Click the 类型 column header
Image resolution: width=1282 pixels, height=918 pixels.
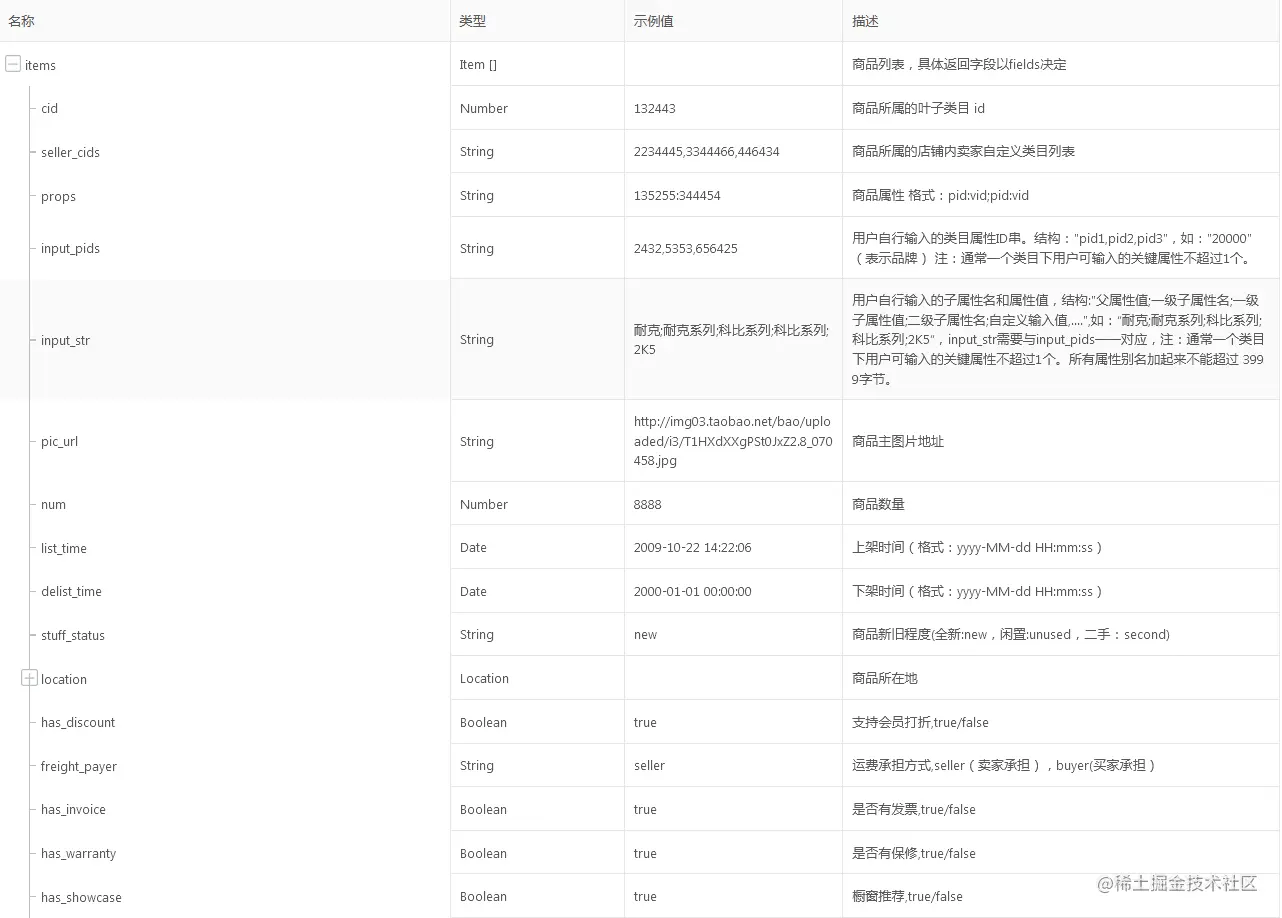click(x=470, y=20)
